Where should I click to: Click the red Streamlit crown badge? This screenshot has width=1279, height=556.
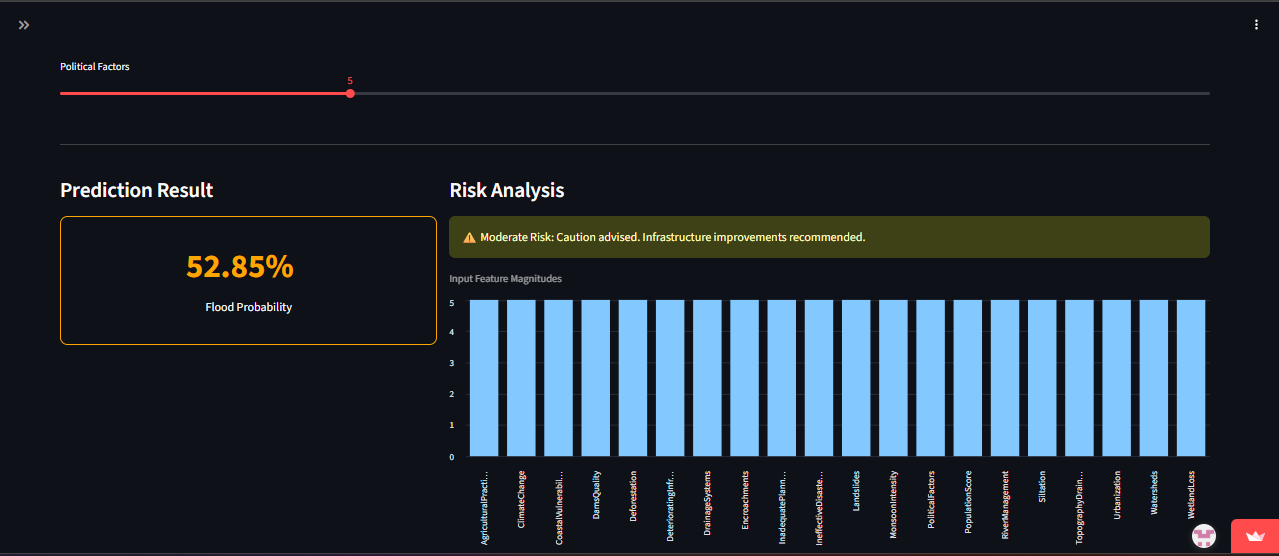pyautogui.click(x=1255, y=537)
